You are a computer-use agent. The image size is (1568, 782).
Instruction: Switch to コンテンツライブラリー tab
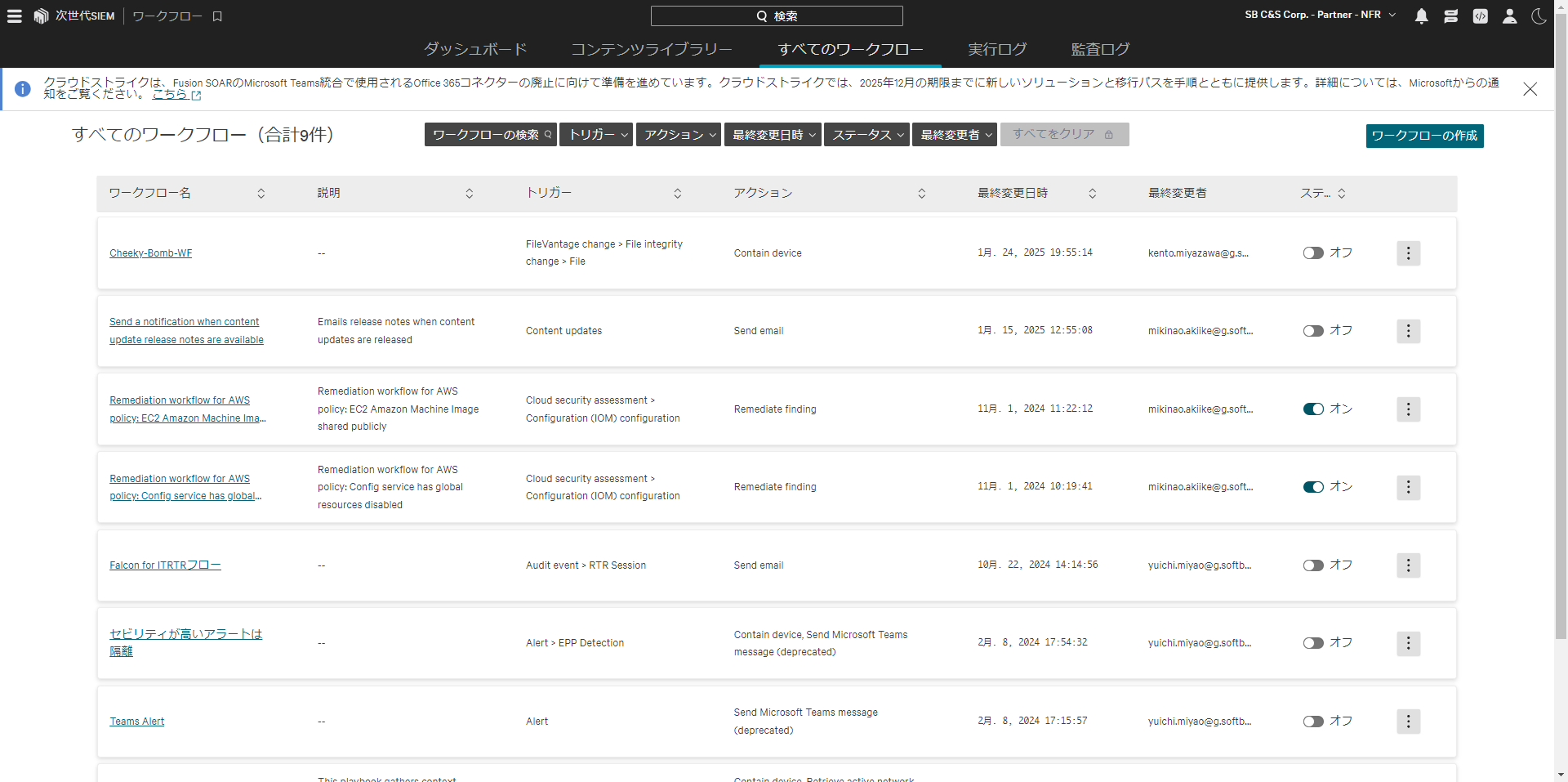(652, 49)
